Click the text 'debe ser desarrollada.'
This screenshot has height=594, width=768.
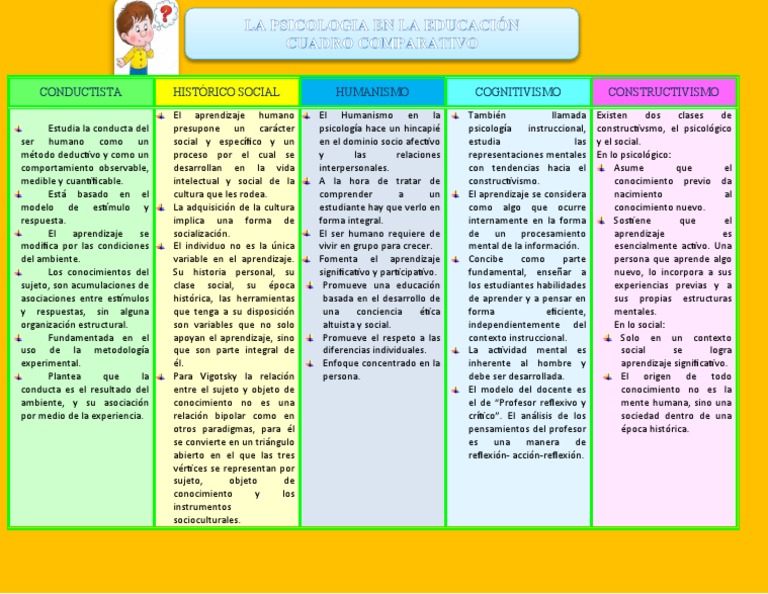tap(516, 377)
